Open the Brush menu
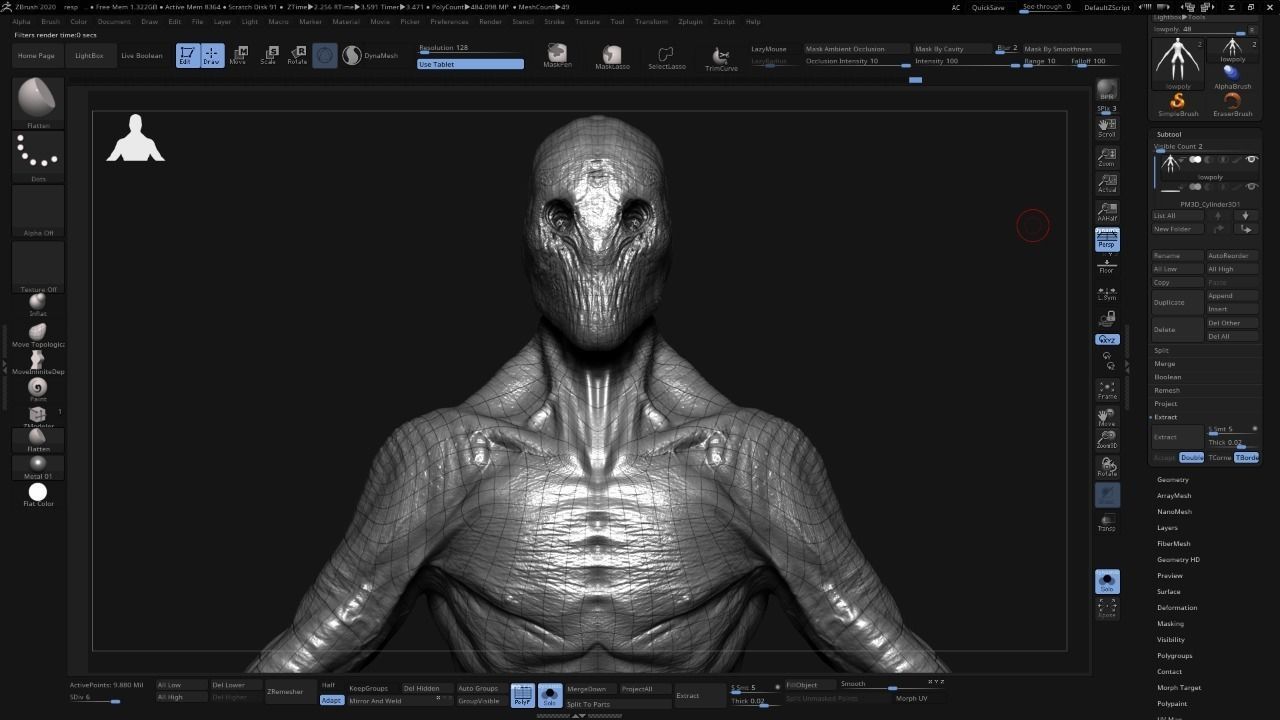 [50, 21]
